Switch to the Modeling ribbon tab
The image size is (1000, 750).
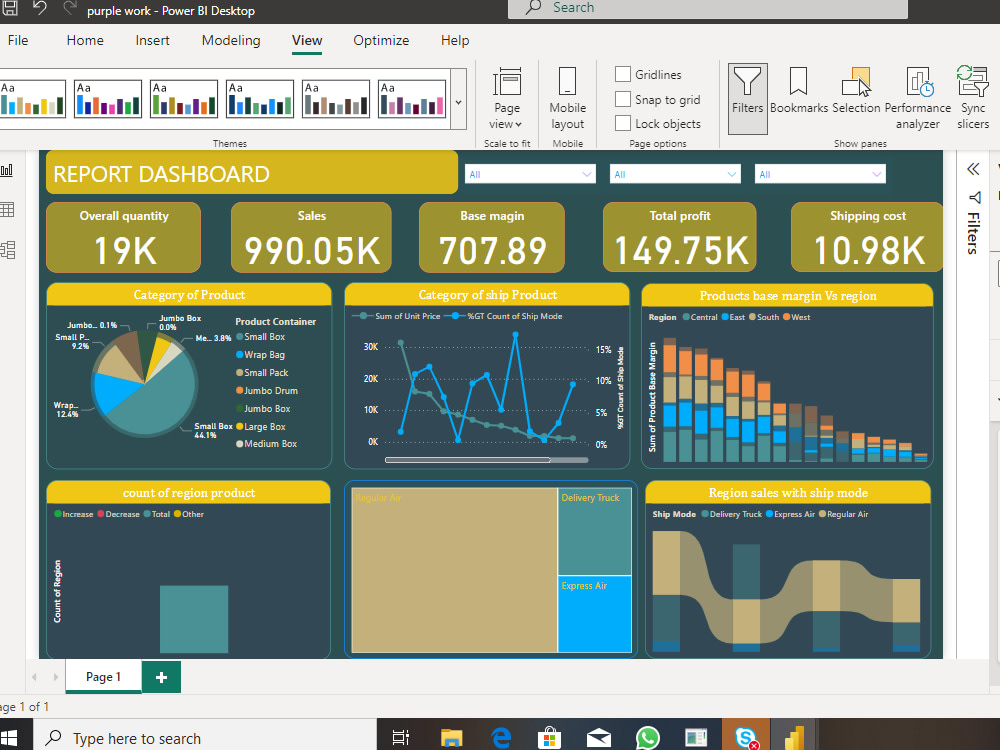(231, 40)
